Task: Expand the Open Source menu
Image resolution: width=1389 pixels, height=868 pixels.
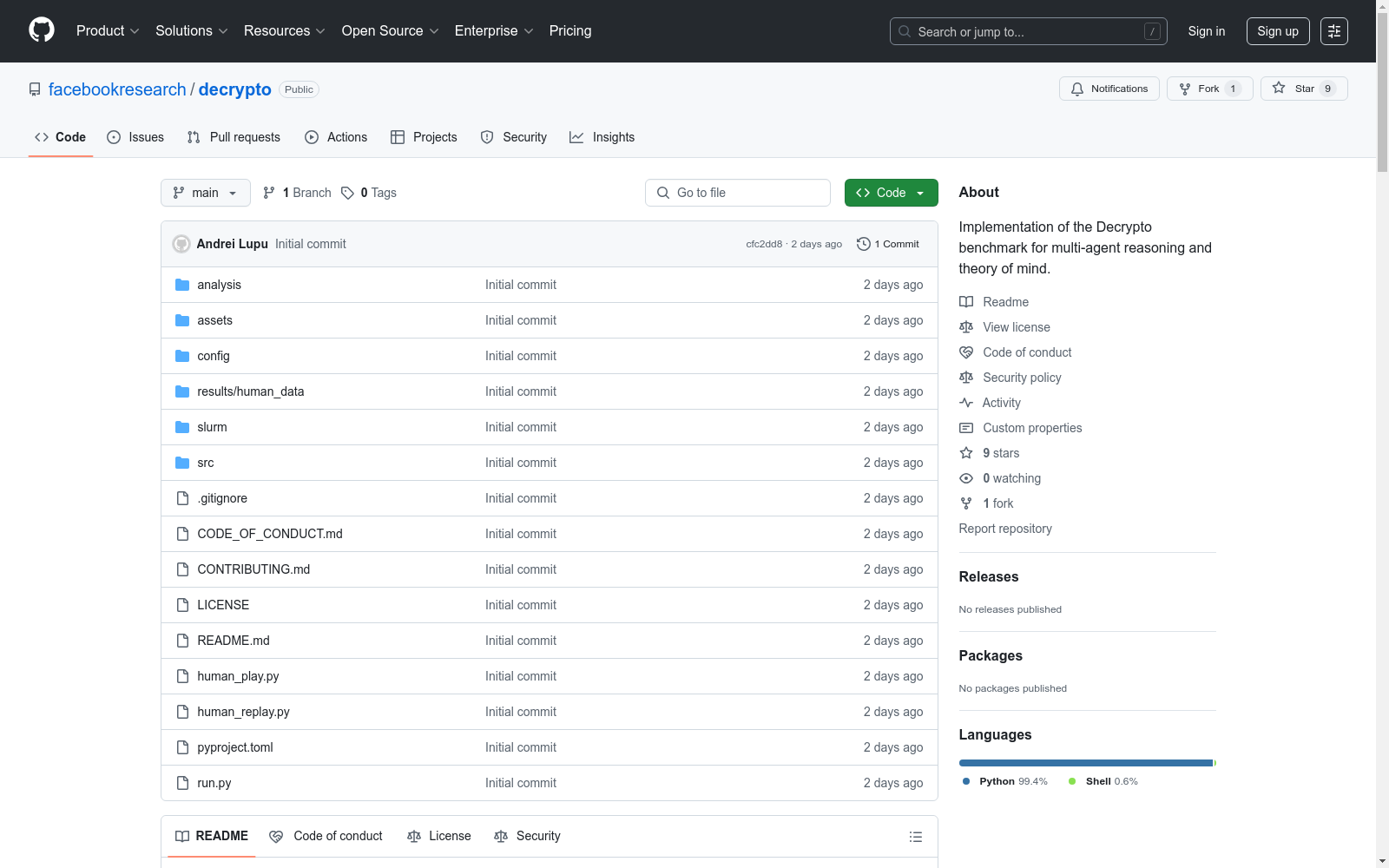Action: (391, 31)
